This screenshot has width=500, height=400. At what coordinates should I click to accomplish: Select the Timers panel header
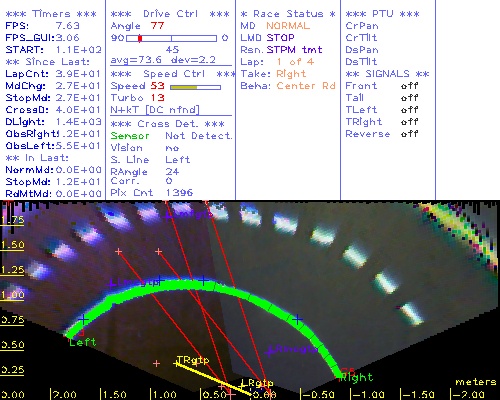coord(51,14)
